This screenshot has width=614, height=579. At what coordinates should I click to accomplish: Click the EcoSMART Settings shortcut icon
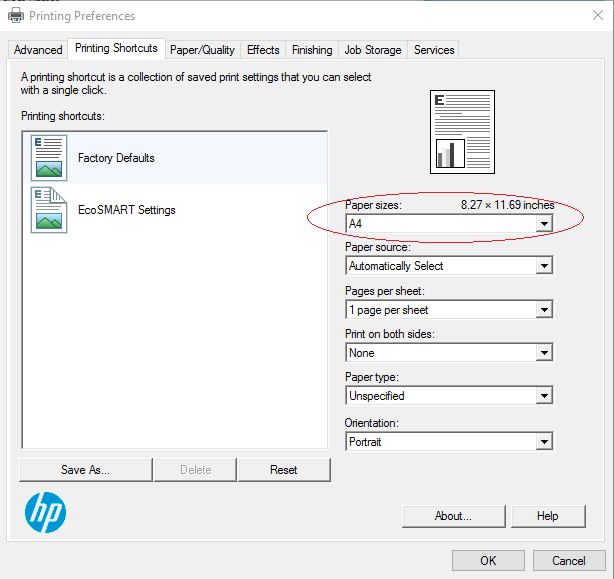[x=49, y=210]
